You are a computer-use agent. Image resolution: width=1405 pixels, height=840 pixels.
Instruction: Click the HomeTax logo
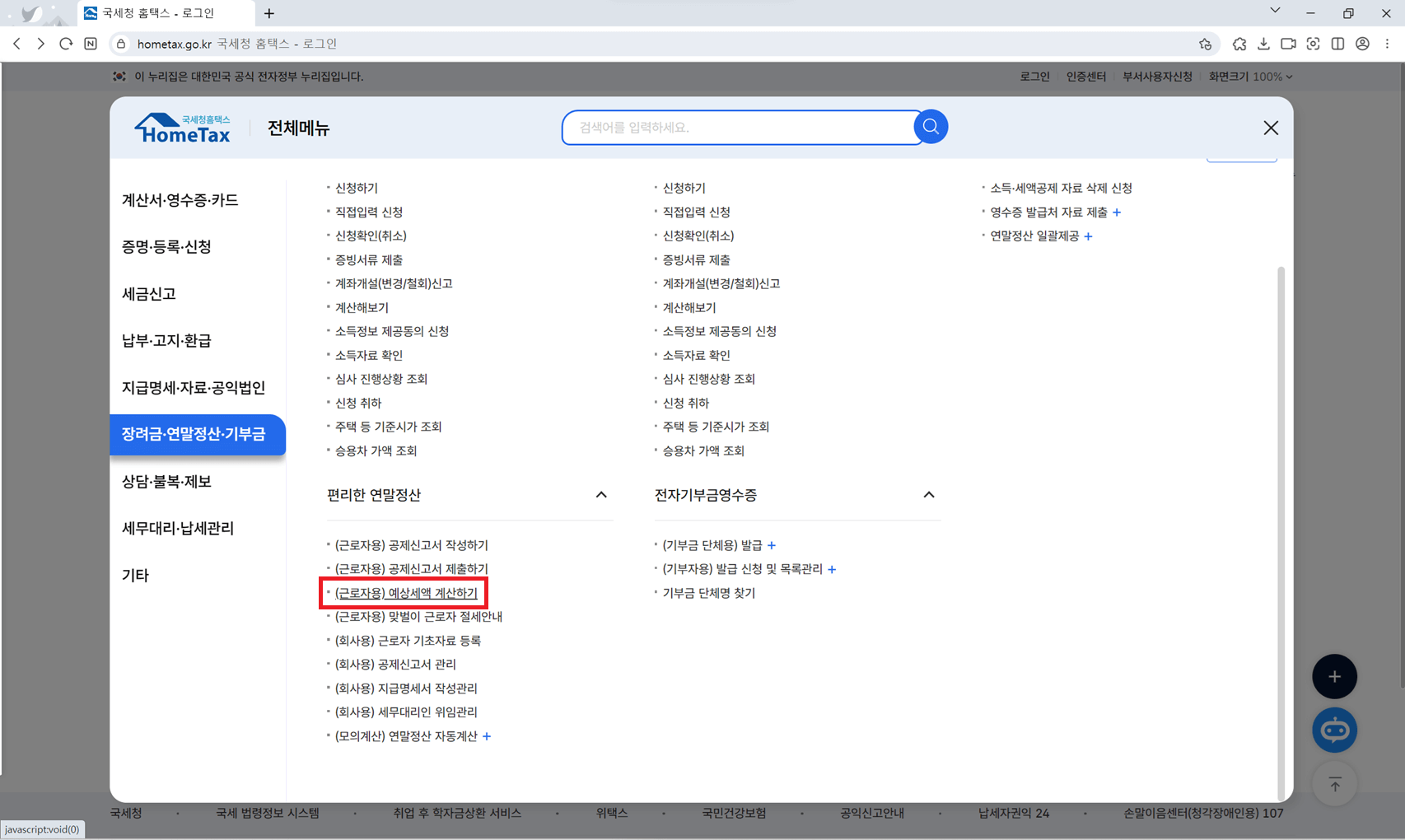[x=182, y=127]
